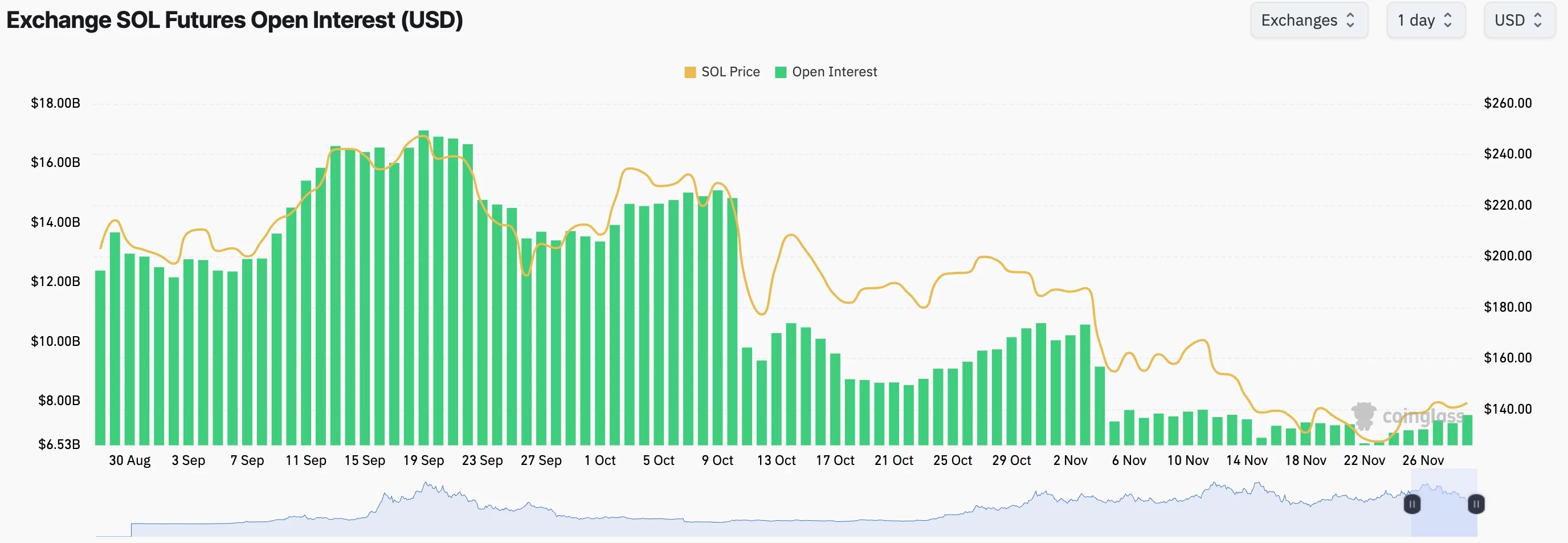This screenshot has height=543, width=1568.
Task: Click the $260.00 price axis label
Action: (x=1507, y=102)
